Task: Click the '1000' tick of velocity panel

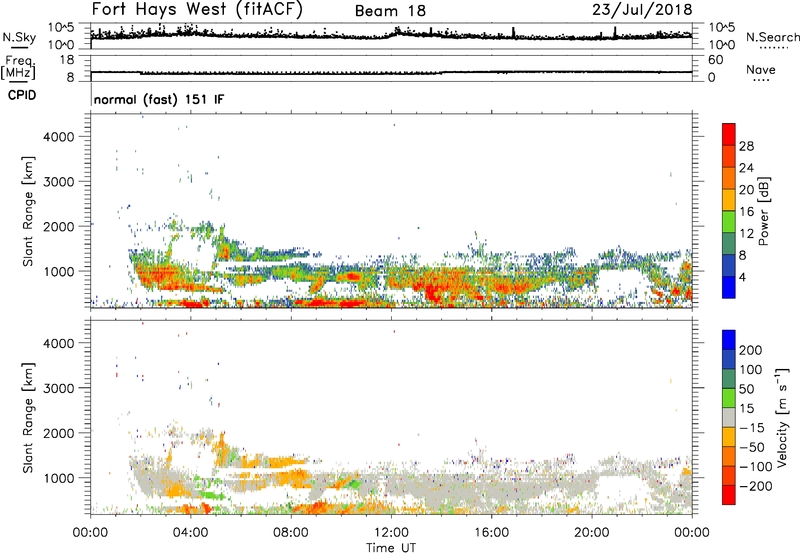Action: pos(58,478)
